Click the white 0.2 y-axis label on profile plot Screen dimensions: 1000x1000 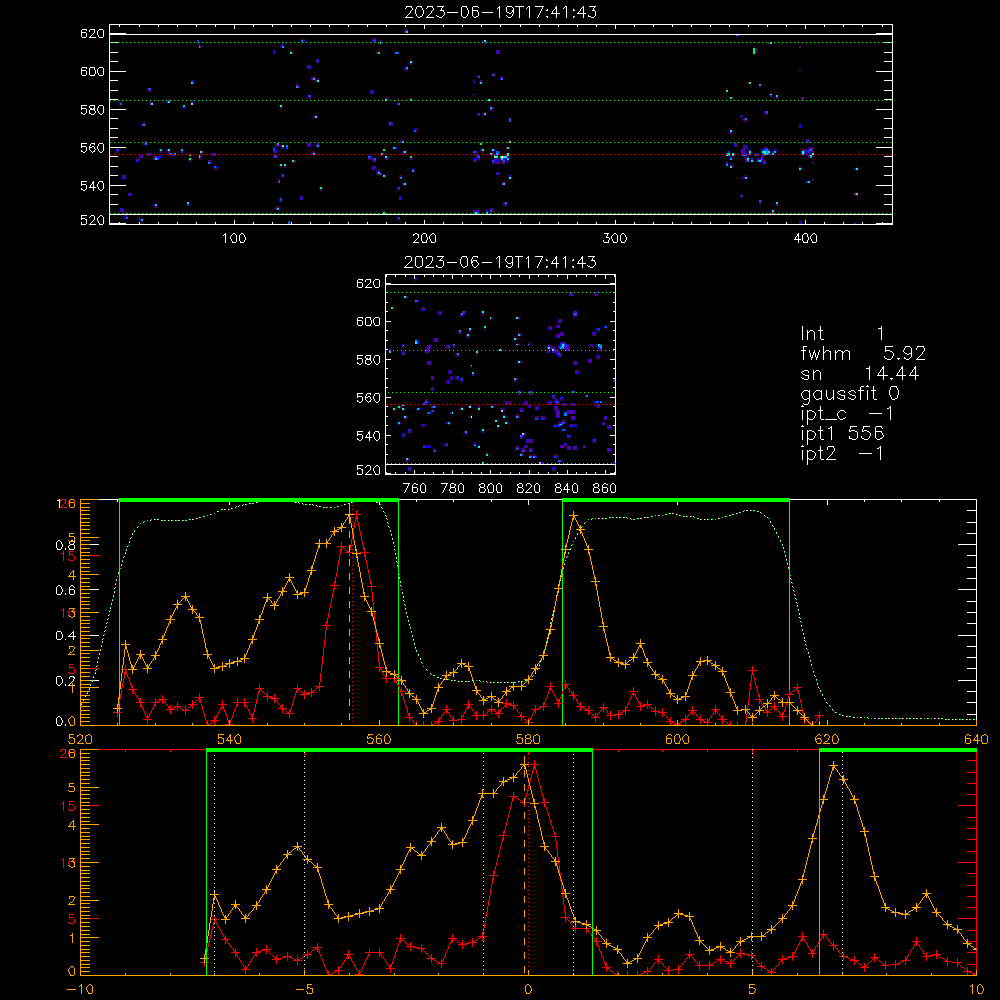[66, 681]
